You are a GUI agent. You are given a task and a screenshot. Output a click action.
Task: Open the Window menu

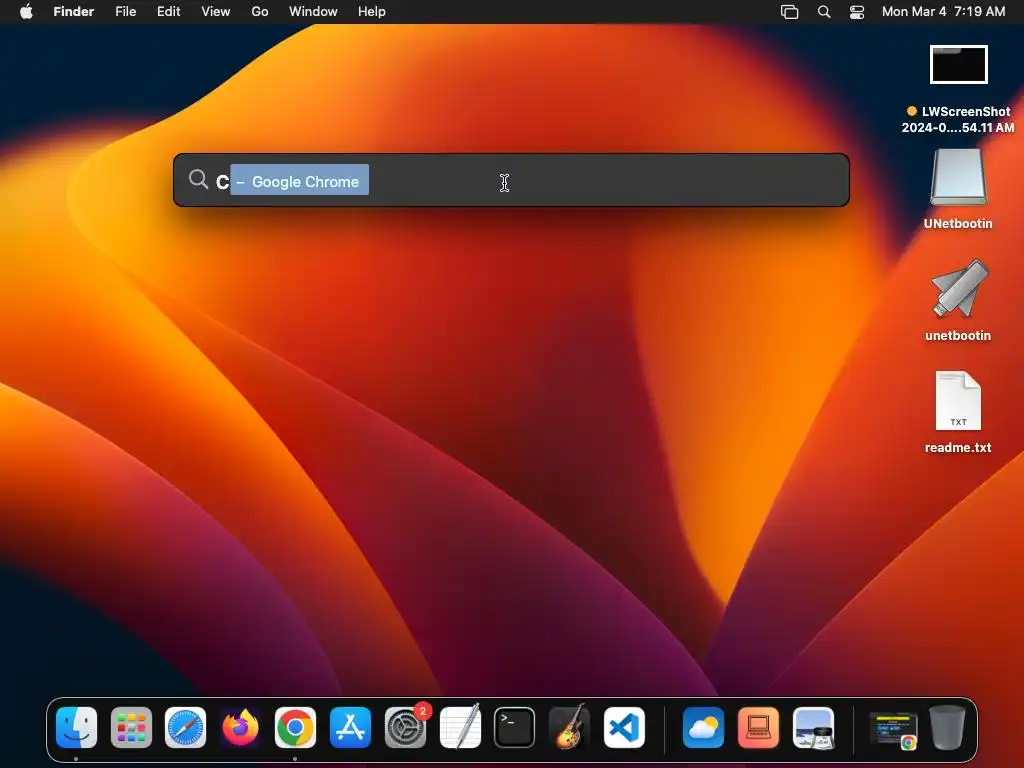click(x=313, y=12)
